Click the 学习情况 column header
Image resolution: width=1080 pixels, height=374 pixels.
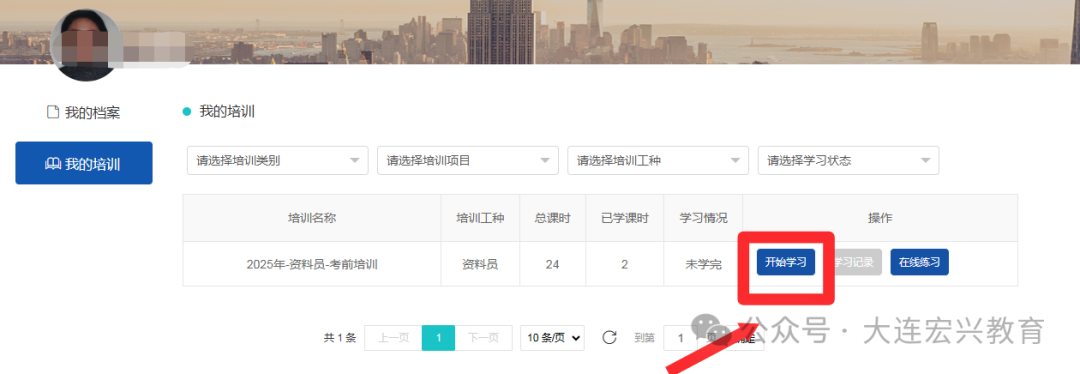pos(703,218)
